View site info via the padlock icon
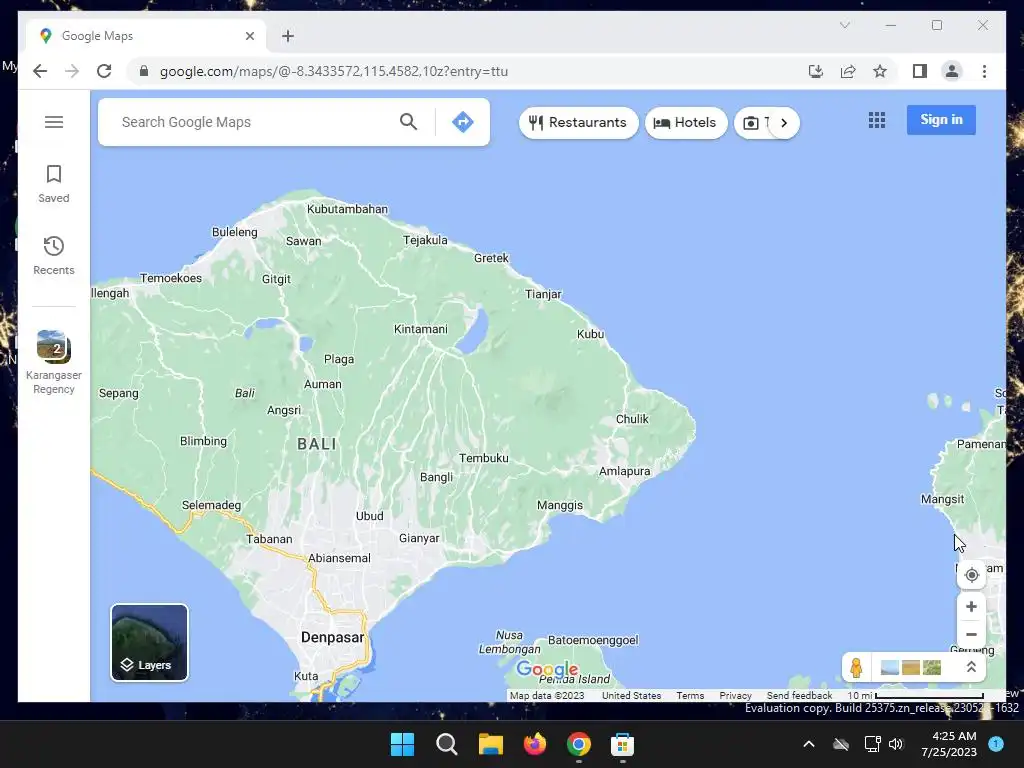 (144, 71)
